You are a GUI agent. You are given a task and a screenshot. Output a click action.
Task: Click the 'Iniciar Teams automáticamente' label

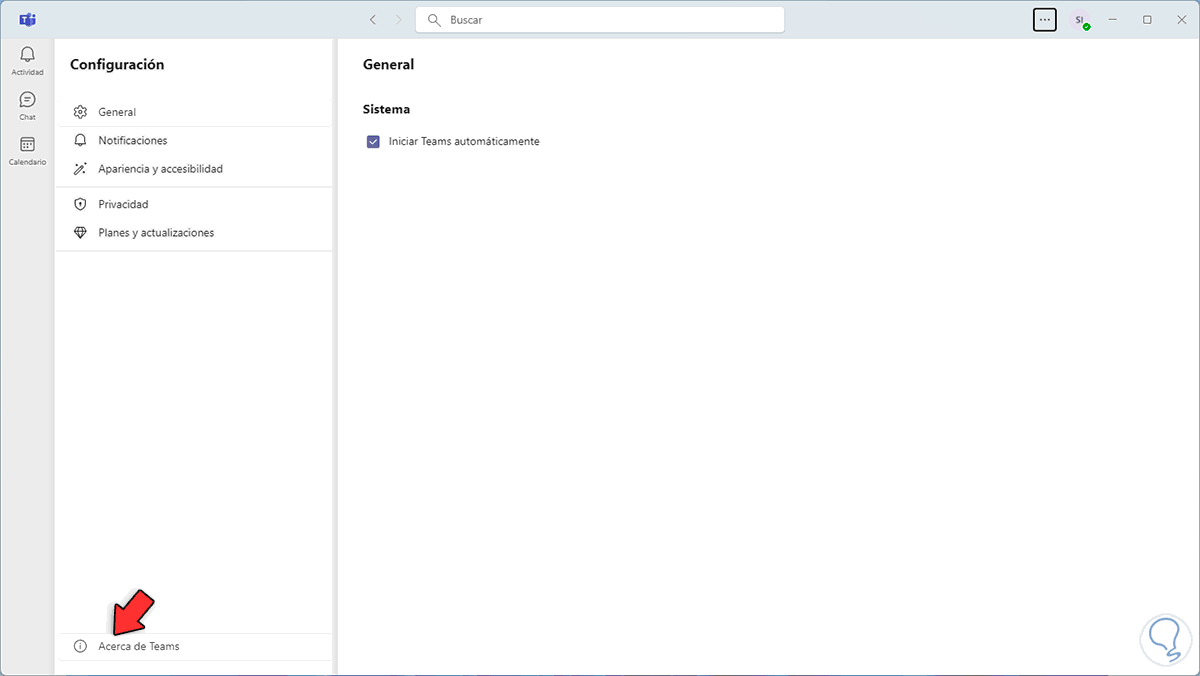coord(464,142)
